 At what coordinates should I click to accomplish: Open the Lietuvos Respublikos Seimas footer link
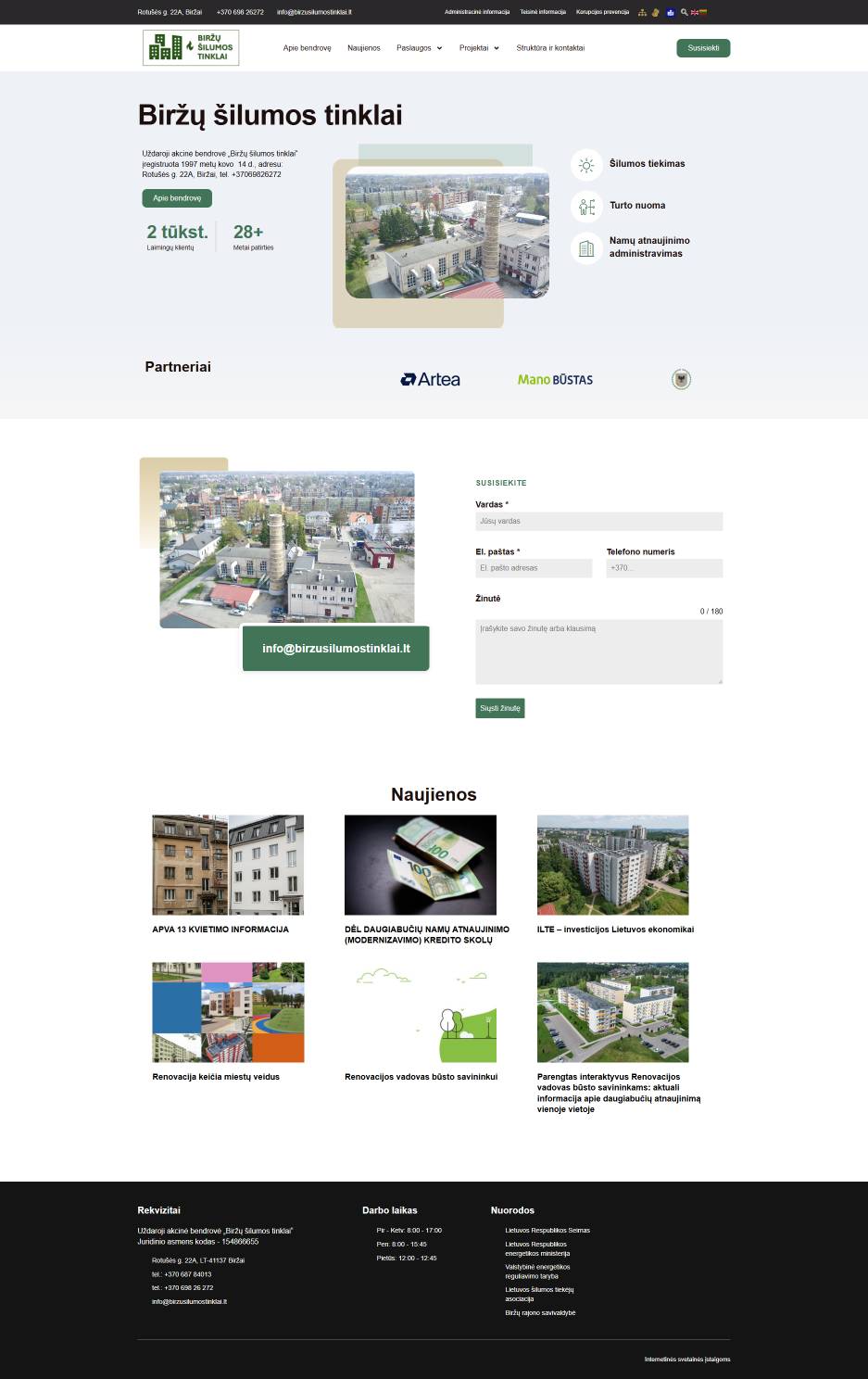coord(547,1230)
